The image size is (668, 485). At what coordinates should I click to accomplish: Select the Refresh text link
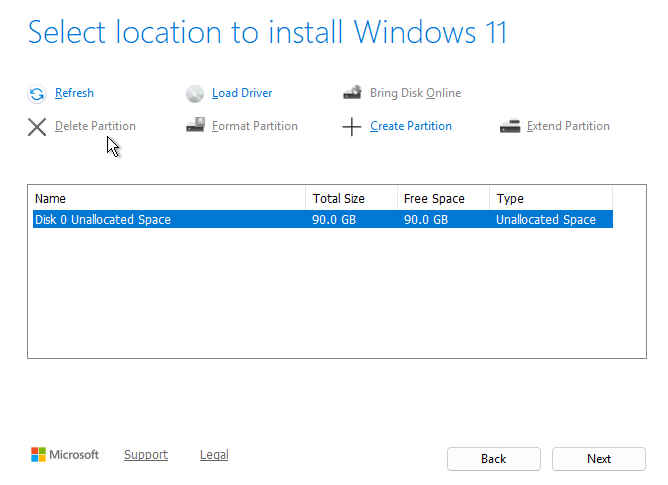(x=74, y=93)
